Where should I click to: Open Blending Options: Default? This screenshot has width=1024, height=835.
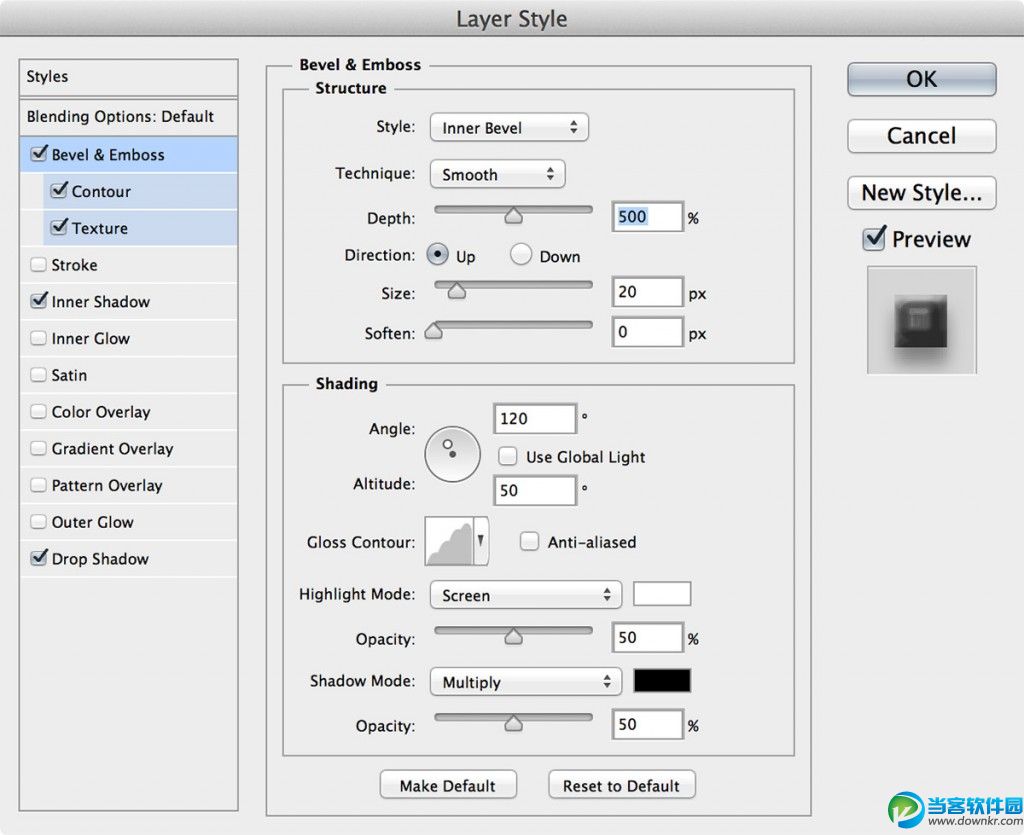click(x=129, y=117)
